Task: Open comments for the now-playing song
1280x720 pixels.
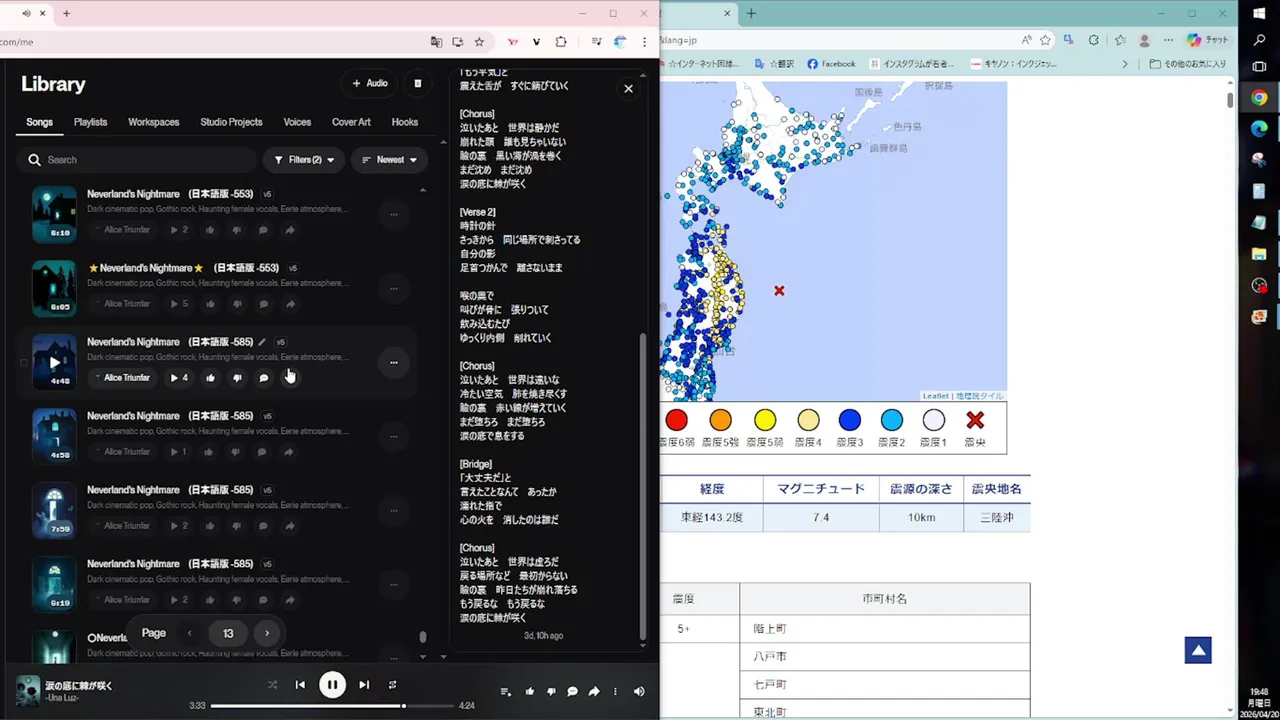Action: [572, 691]
